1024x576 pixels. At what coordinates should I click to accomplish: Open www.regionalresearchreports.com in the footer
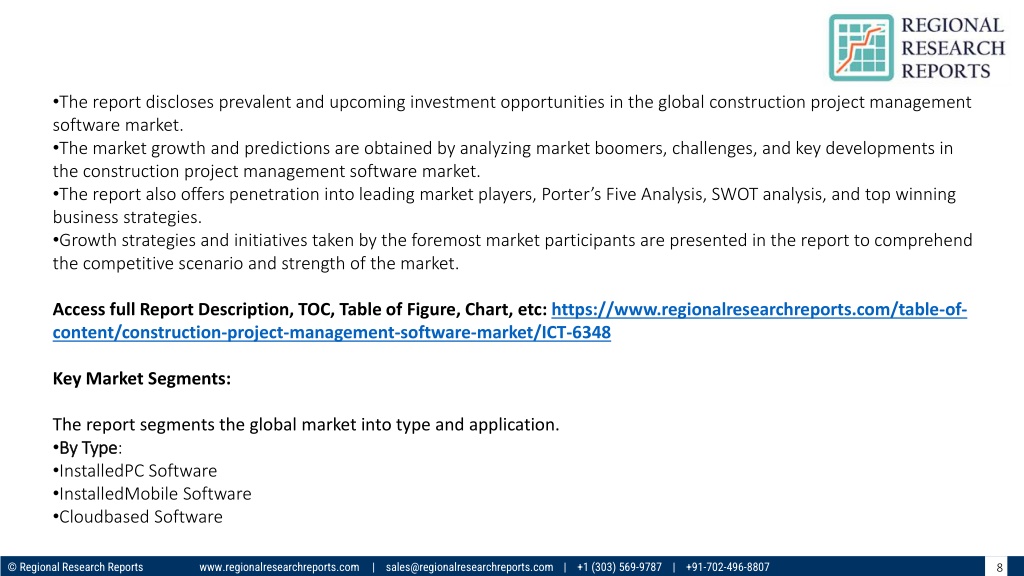(279, 567)
